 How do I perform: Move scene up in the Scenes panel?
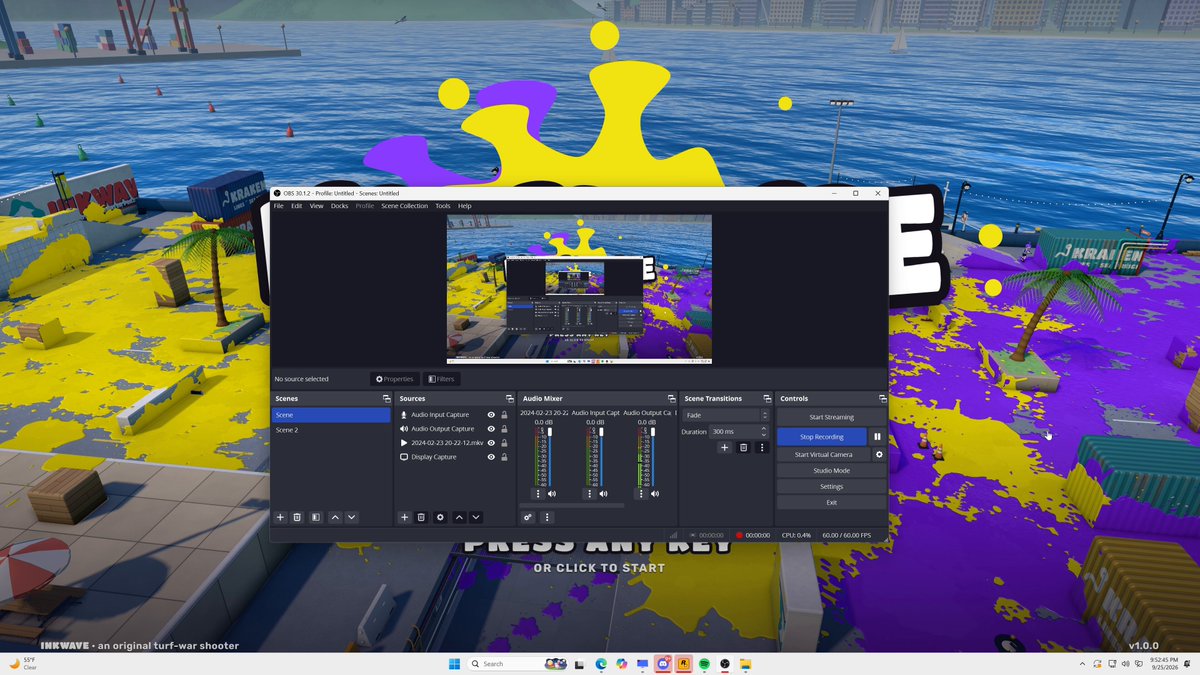(335, 517)
